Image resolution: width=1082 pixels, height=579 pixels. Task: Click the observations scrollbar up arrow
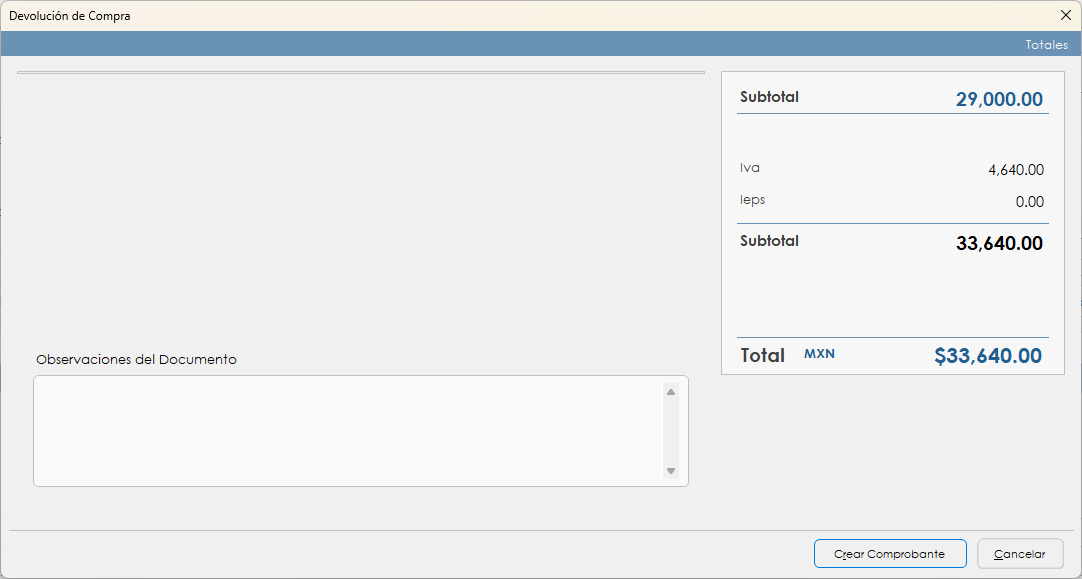click(x=671, y=392)
